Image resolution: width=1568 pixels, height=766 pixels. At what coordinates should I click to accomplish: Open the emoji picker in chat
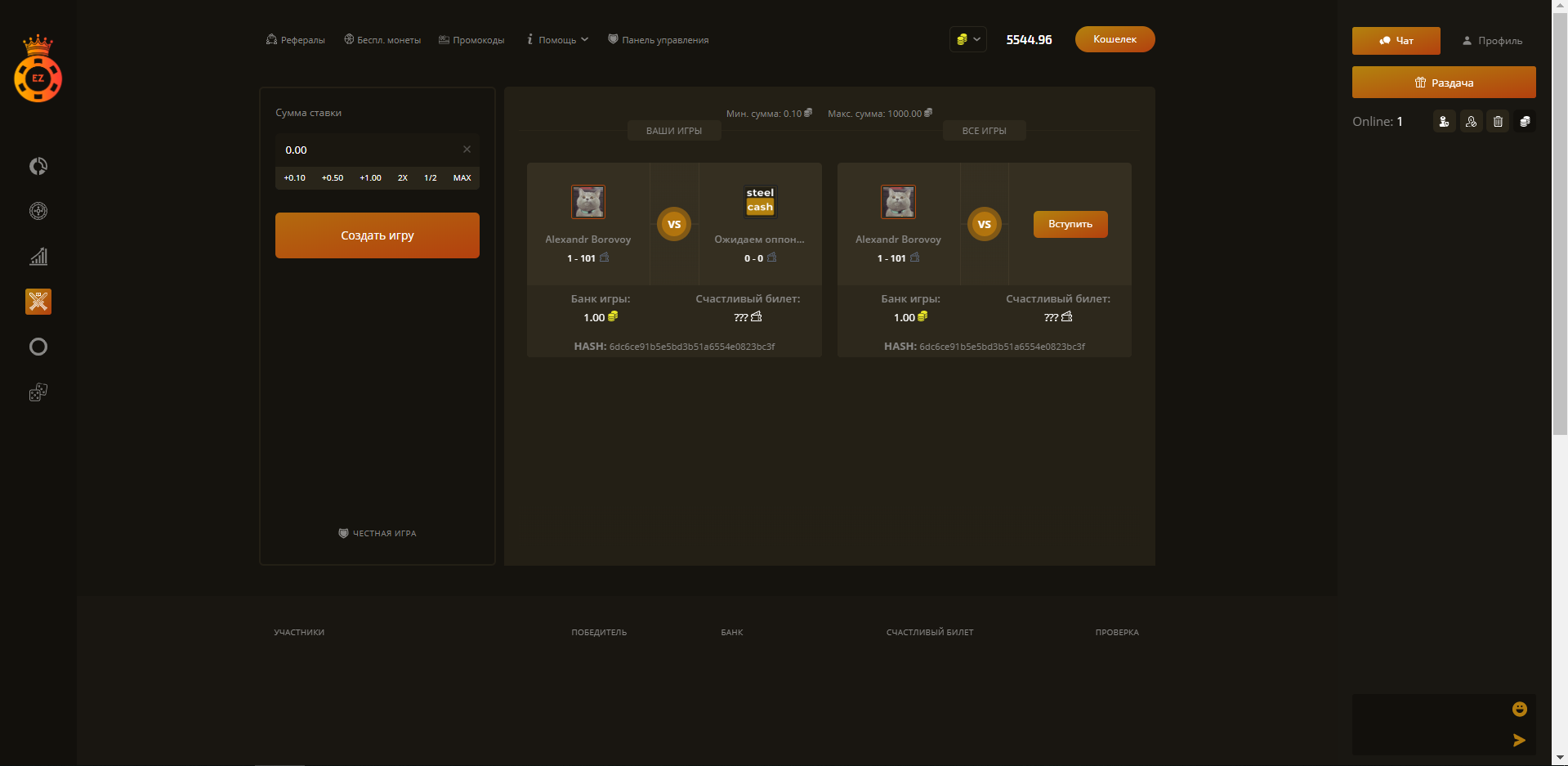(1519, 709)
